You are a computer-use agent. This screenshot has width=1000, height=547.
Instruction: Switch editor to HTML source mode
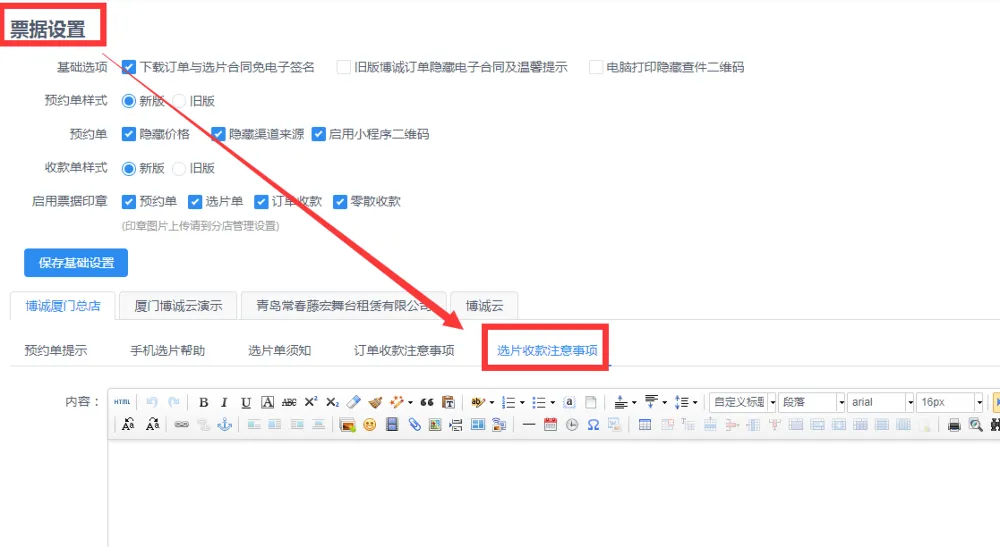click(122, 402)
